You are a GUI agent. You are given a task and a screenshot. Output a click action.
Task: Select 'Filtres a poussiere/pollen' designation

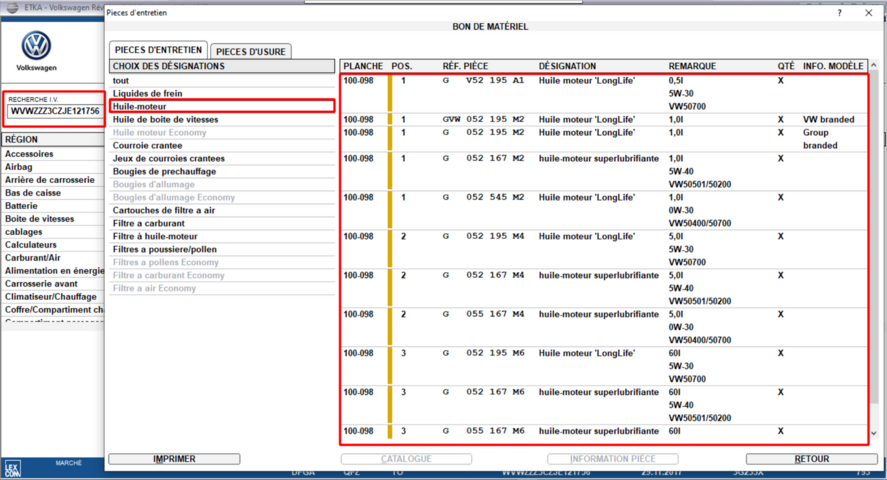point(222,249)
